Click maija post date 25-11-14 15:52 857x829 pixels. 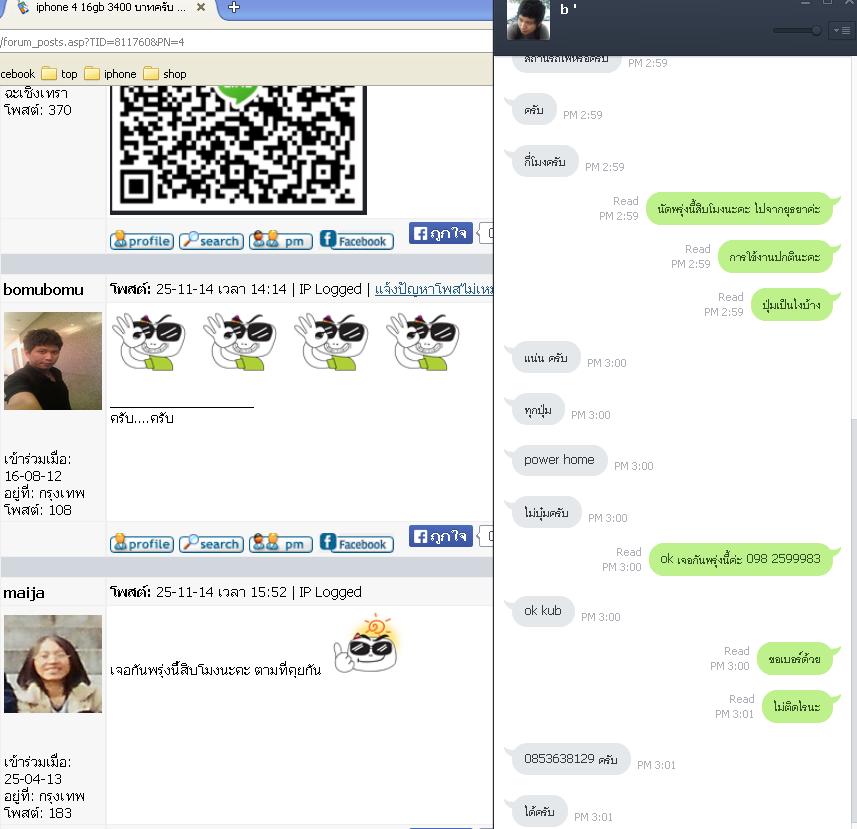pyautogui.click(x=221, y=592)
